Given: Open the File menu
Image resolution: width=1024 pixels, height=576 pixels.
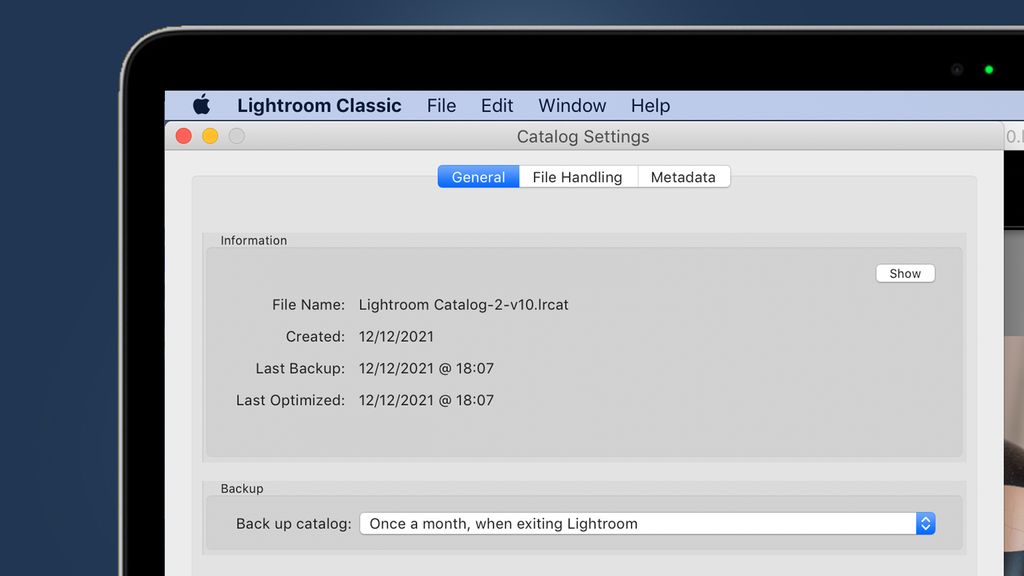Looking at the screenshot, I should tap(441, 105).
